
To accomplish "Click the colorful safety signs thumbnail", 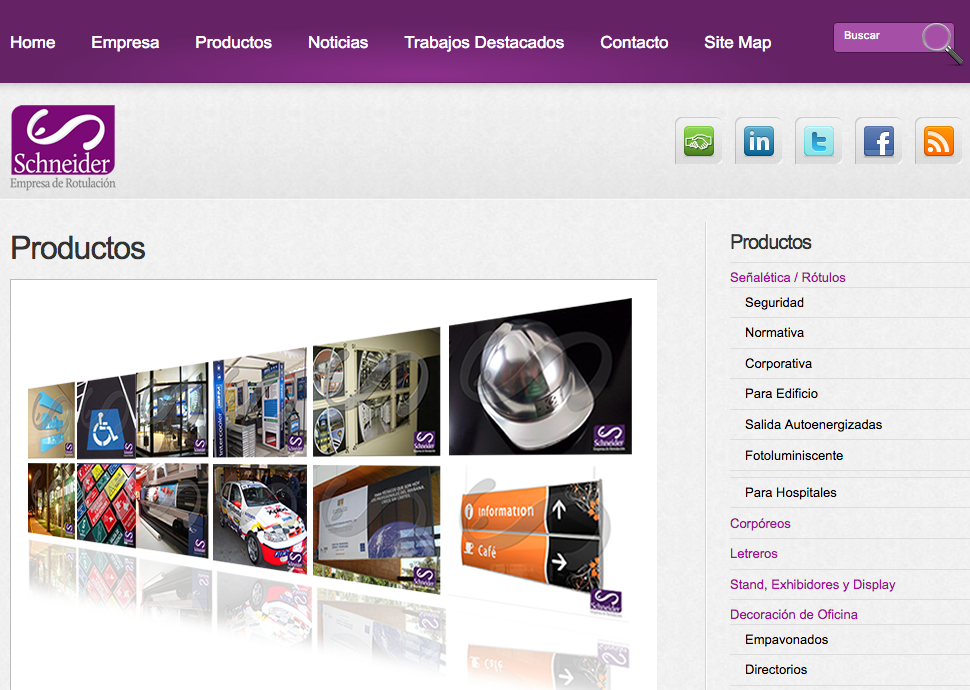I will pyautogui.click(x=106, y=505).
